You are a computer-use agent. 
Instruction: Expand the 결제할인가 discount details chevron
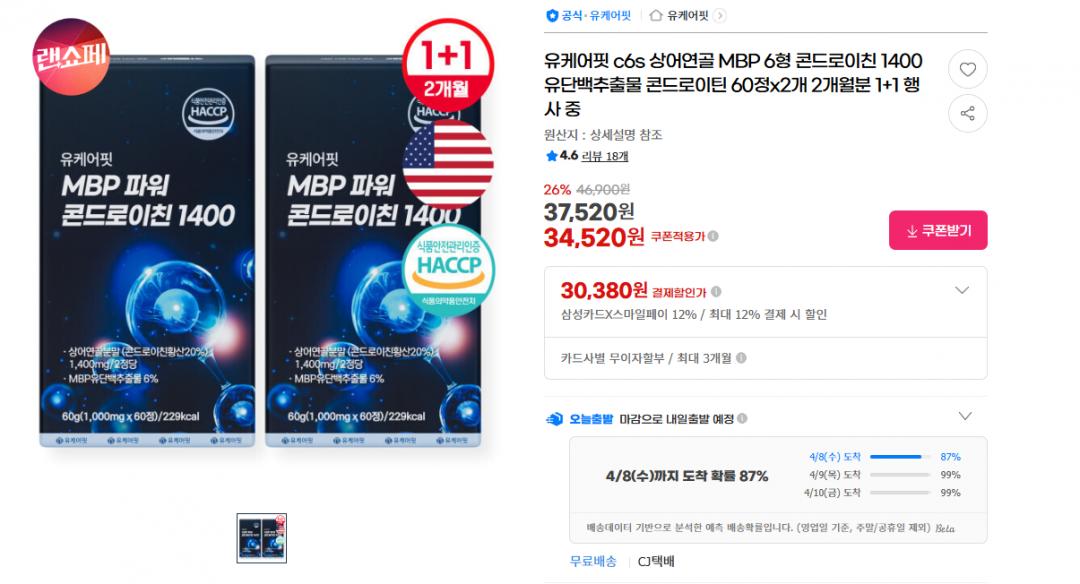point(962,291)
